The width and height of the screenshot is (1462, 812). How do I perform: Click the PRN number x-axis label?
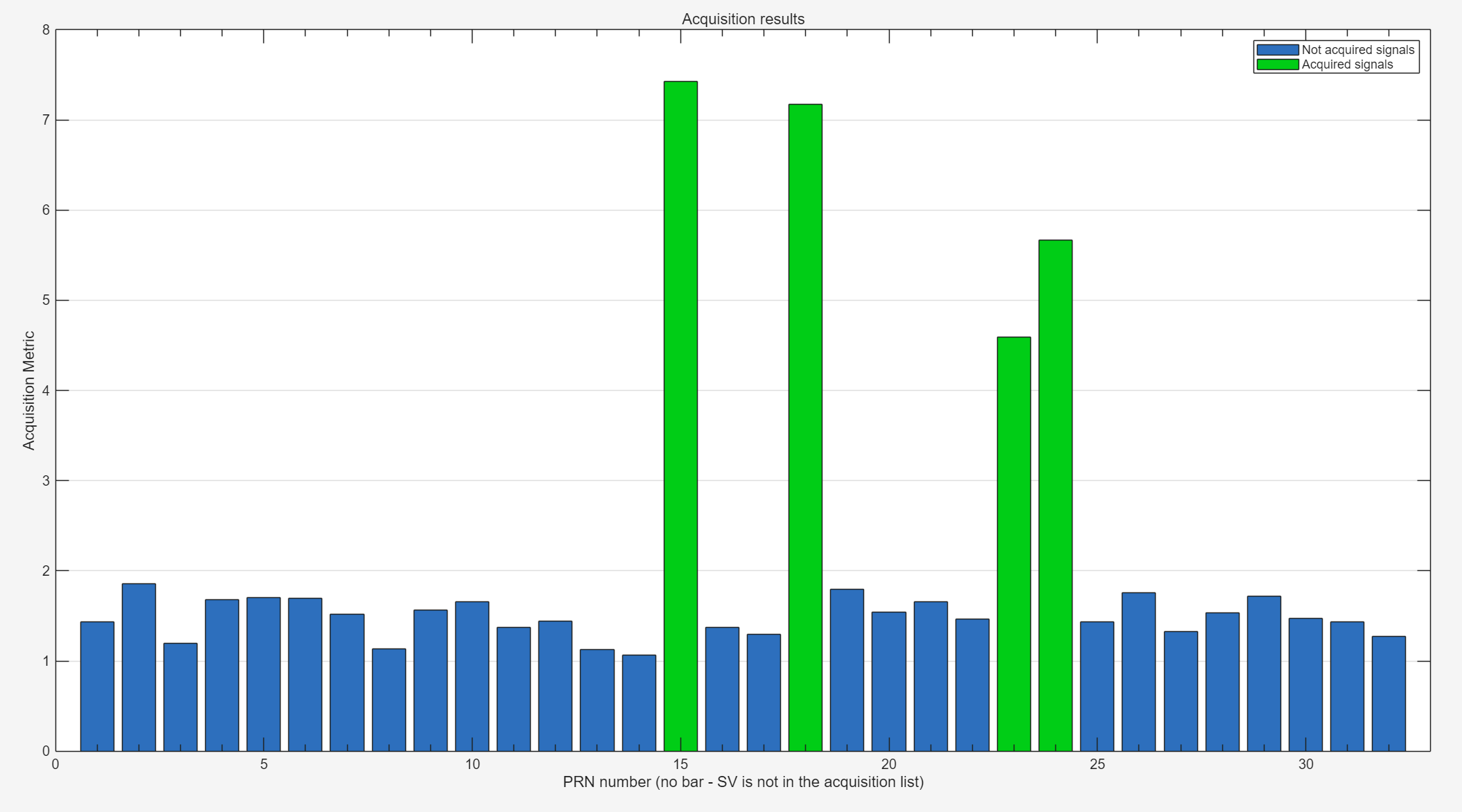(x=743, y=782)
